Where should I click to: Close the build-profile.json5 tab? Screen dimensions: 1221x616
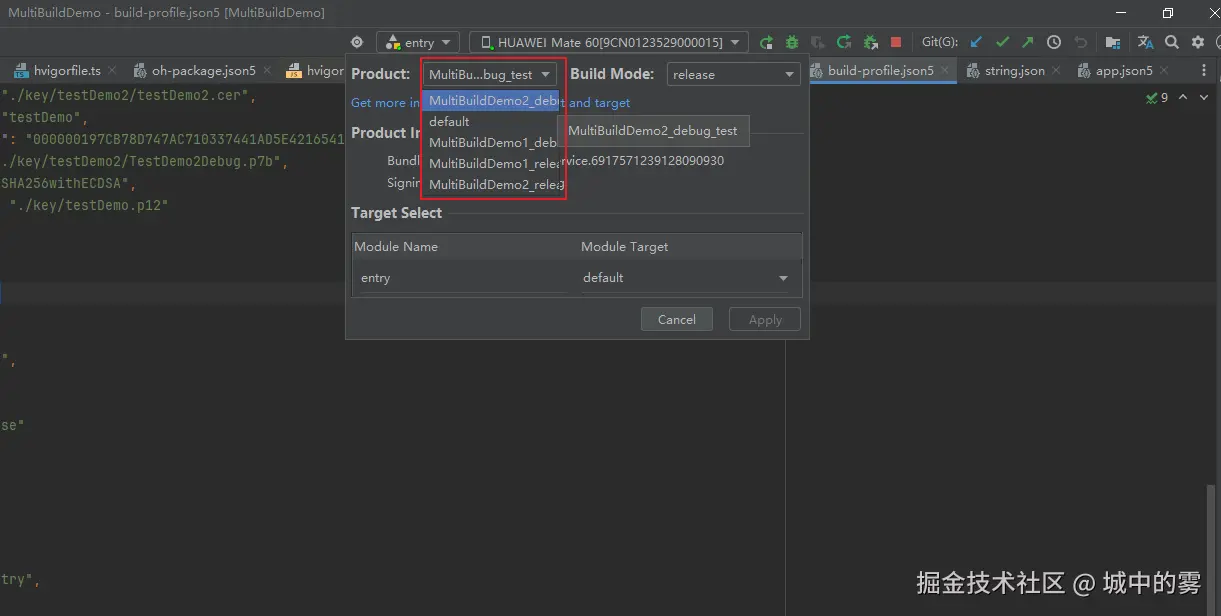coord(945,71)
